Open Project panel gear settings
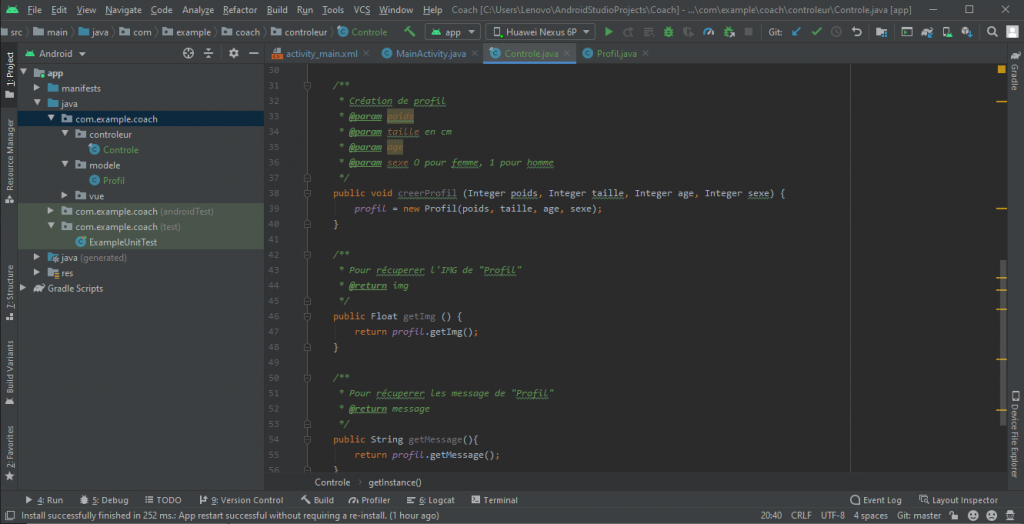The image size is (1024, 524). point(233,53)
